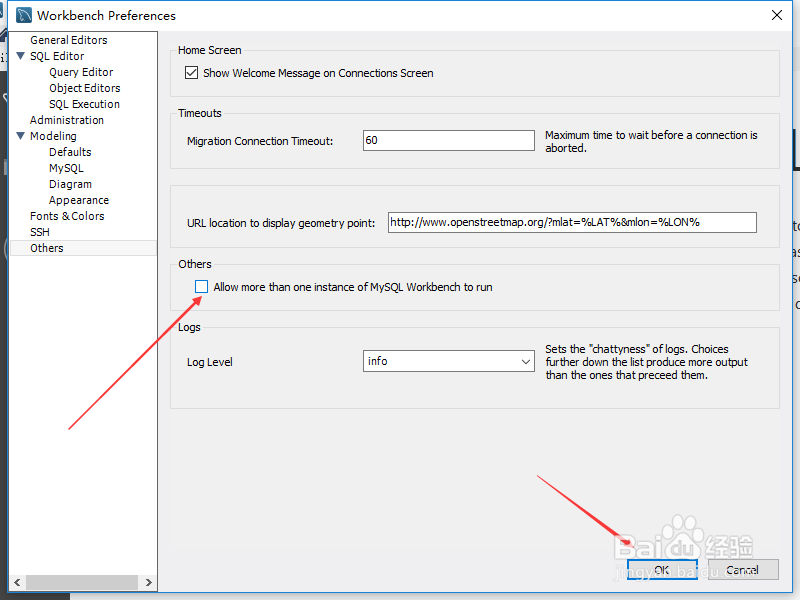Click the chattyness of logs description text

[646, 362]
